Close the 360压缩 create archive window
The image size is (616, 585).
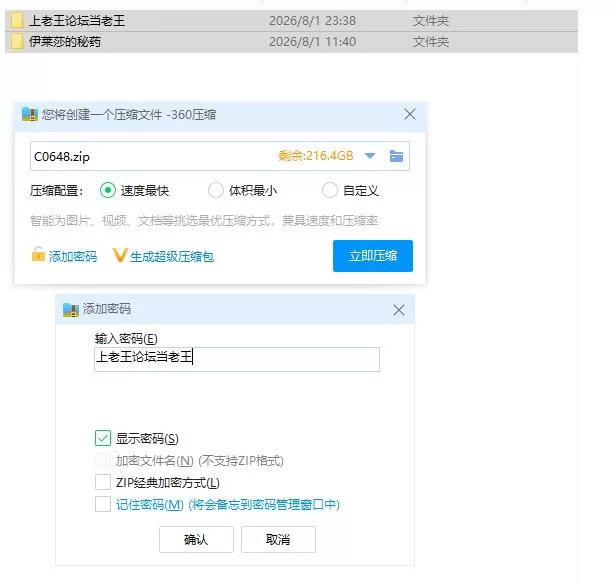tap(410, 114)
